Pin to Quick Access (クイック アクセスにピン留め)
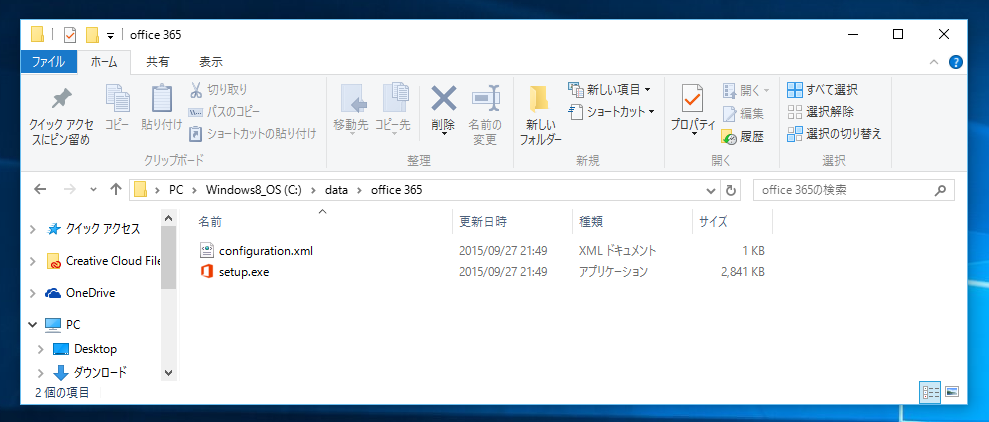Image resolution: width=989 pixels, height=422 pixels. point(61,115)
